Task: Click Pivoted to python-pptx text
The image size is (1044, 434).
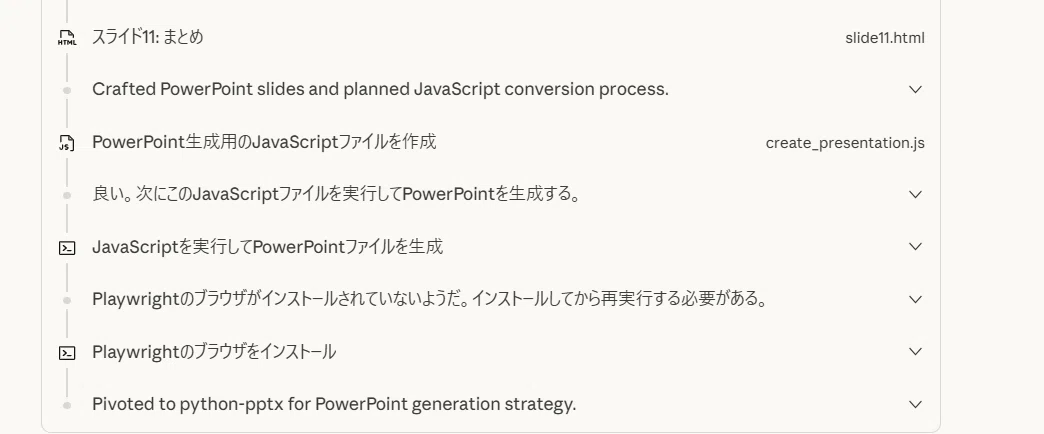Action: pyautogui.click(x=334, y=404)
